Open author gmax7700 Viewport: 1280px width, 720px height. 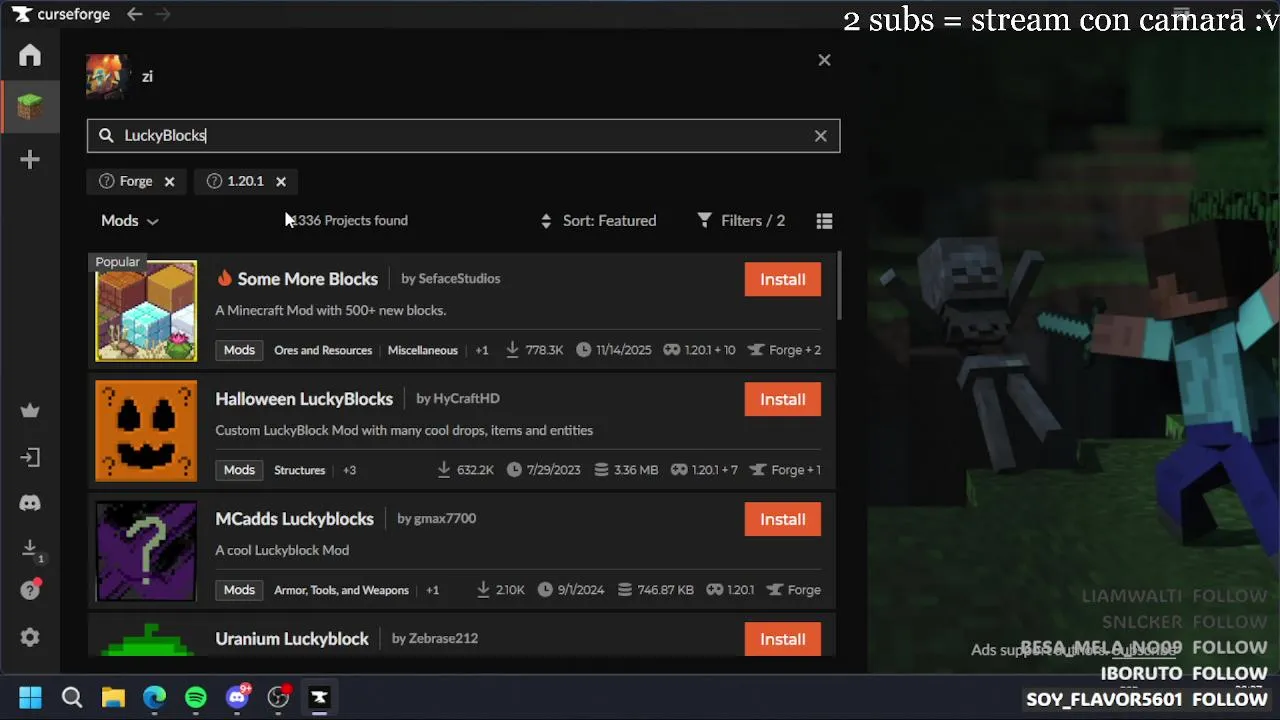point(445,519)
